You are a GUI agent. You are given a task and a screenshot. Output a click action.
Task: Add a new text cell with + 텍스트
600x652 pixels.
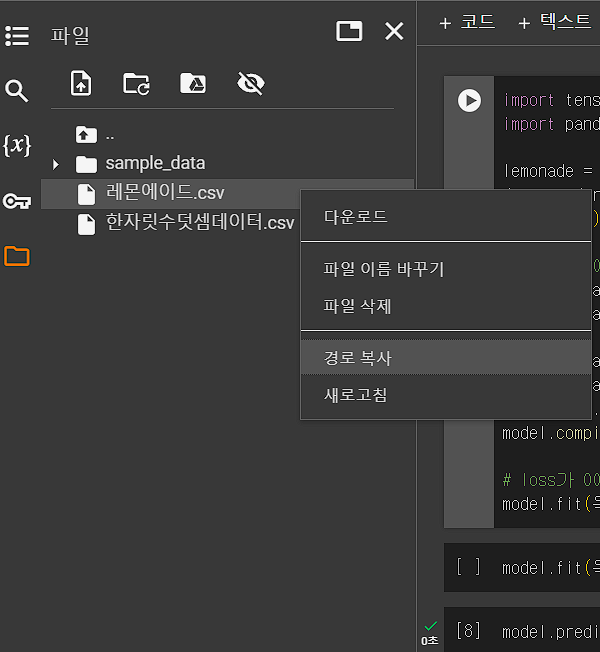(x=555, y=22)
